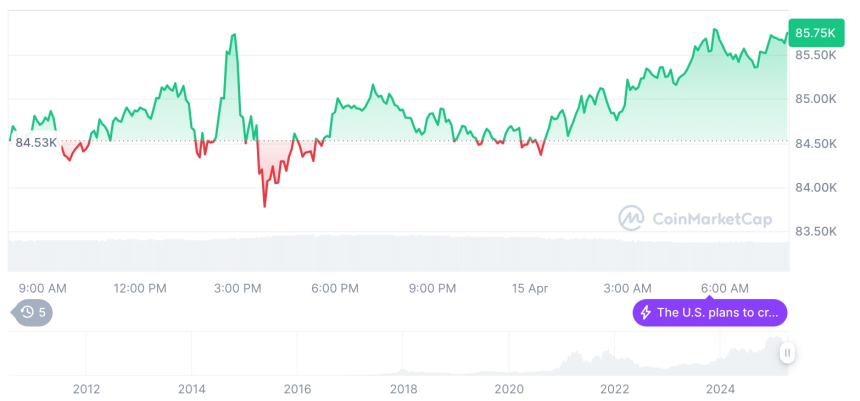This screenshot has width=860, height=401.
Task: Click the lowest red dip on the chart
Action: tap(265, 205)
